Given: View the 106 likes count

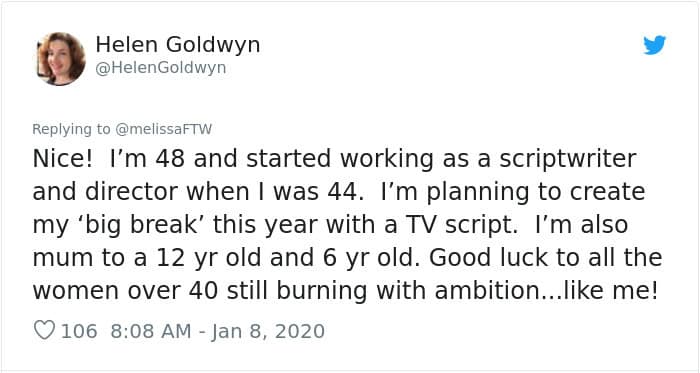Looking at the screenshot, I should 79,331.
